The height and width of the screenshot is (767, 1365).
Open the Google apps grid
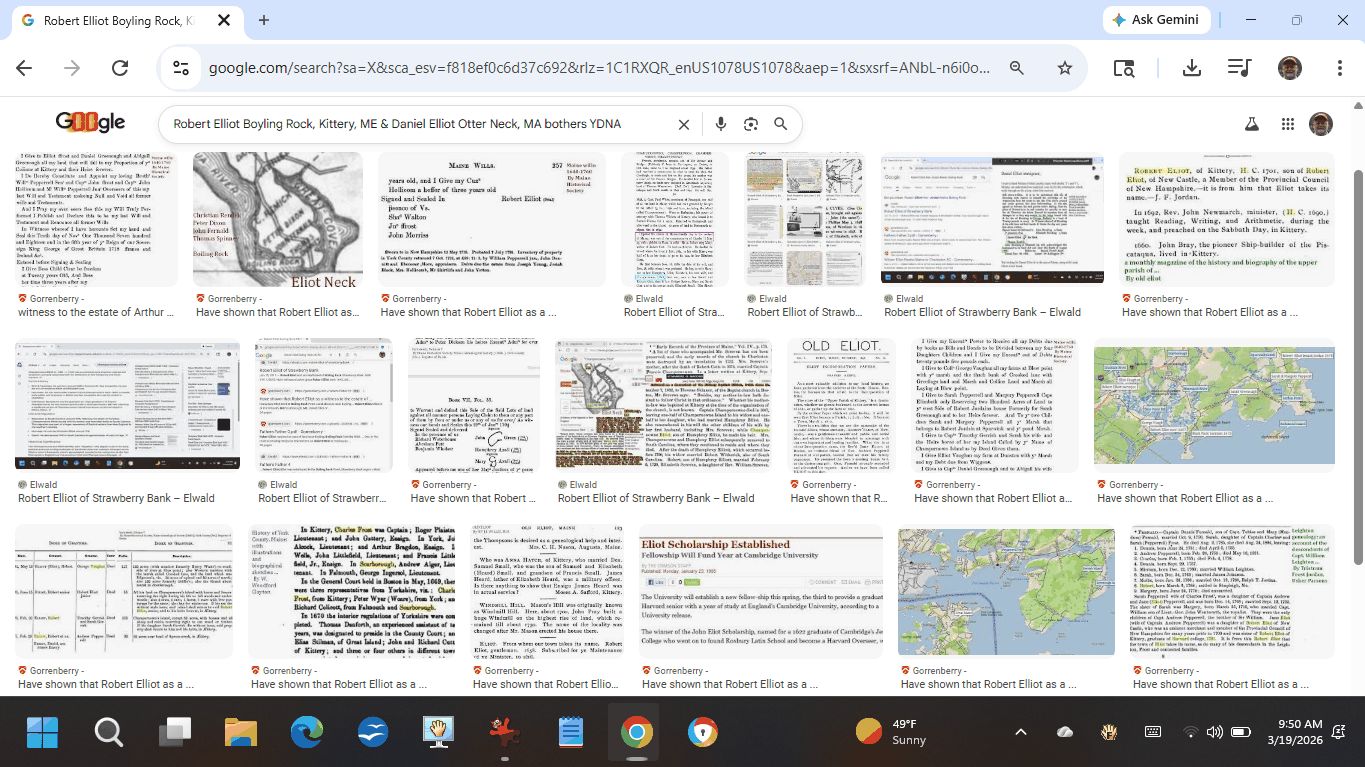pos(1288,124)
